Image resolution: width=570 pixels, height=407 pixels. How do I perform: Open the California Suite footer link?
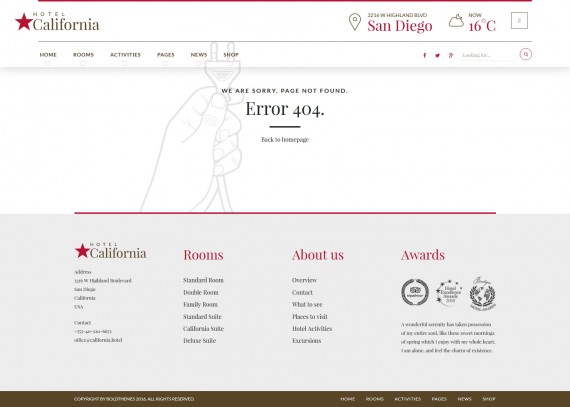(x=204, y=329)
